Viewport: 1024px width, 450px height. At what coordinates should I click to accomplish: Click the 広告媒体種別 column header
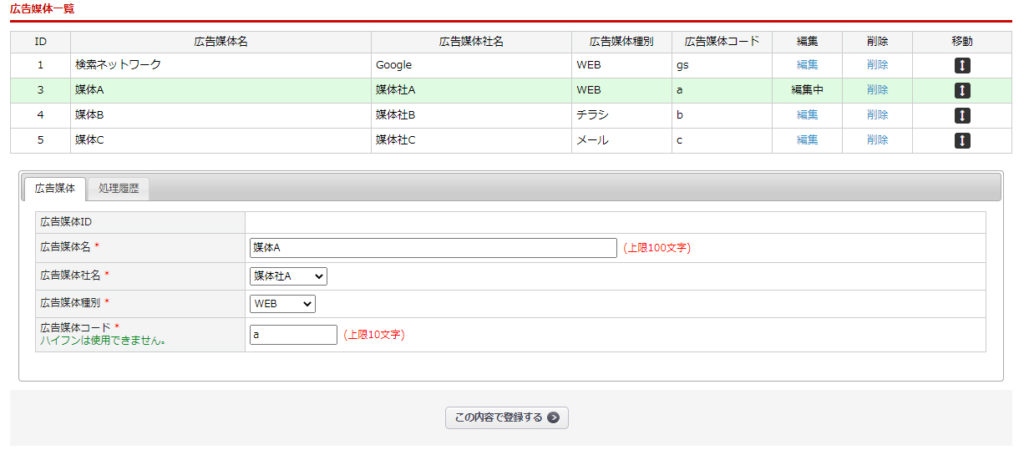point(622,42)
